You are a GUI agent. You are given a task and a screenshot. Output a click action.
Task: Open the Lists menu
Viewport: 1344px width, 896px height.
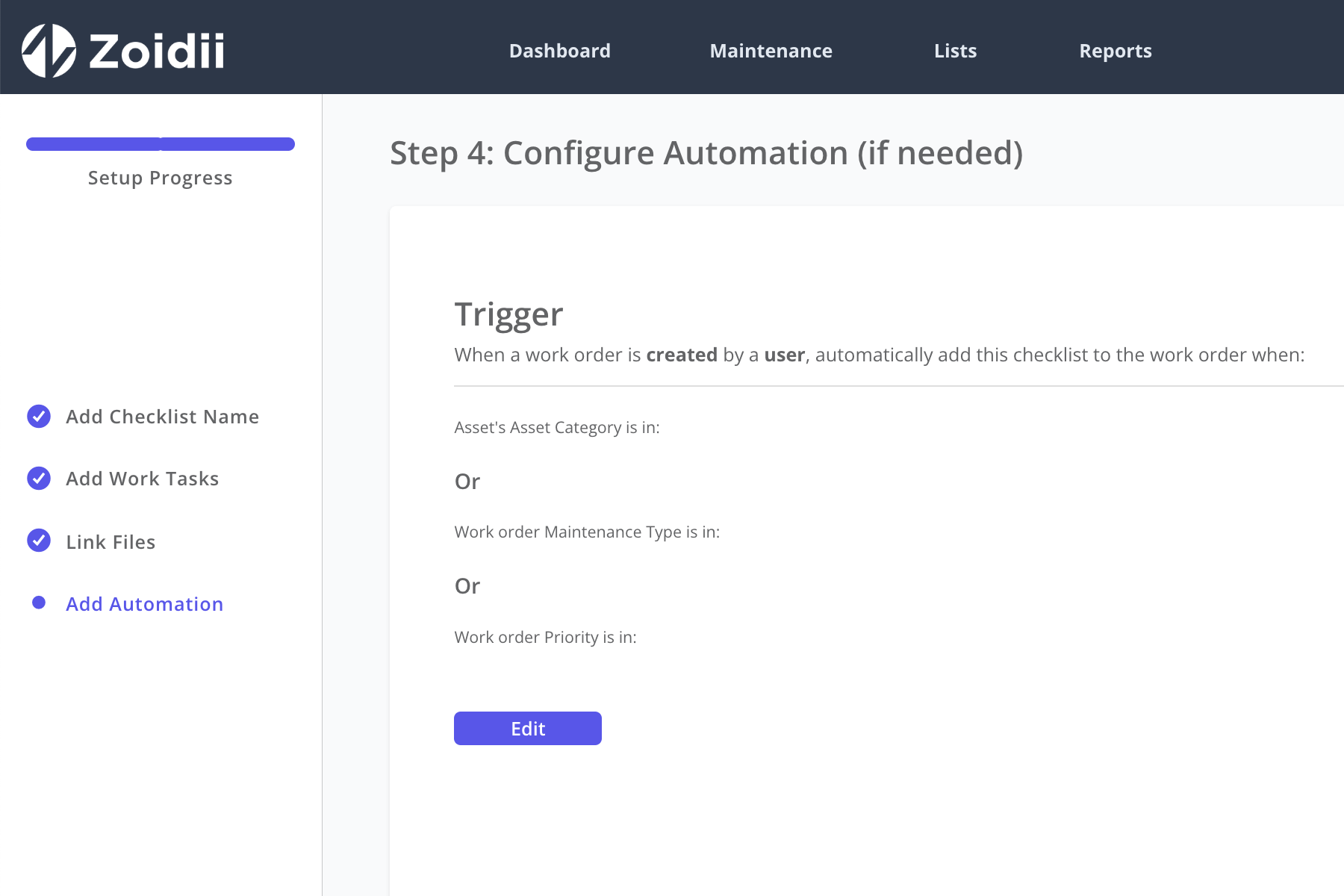coord(955,51)
